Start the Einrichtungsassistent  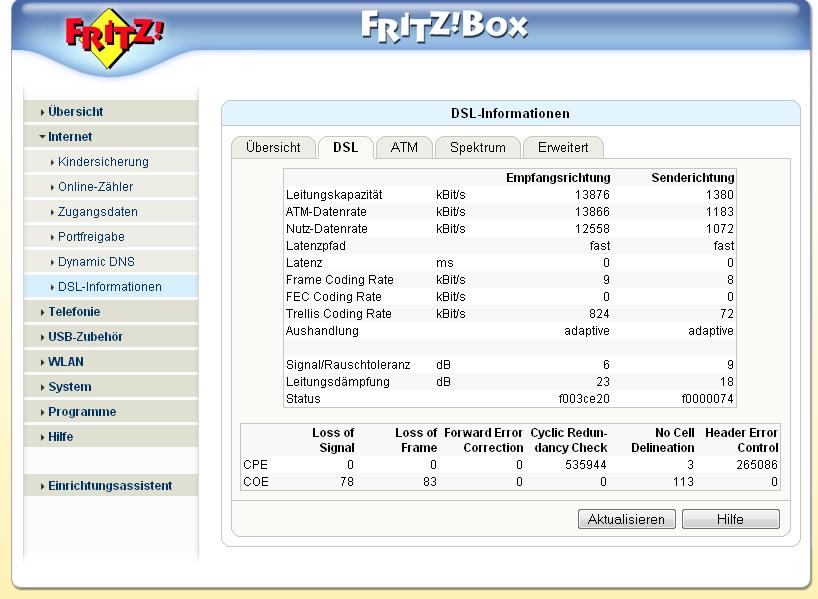[x=110, y=486]
